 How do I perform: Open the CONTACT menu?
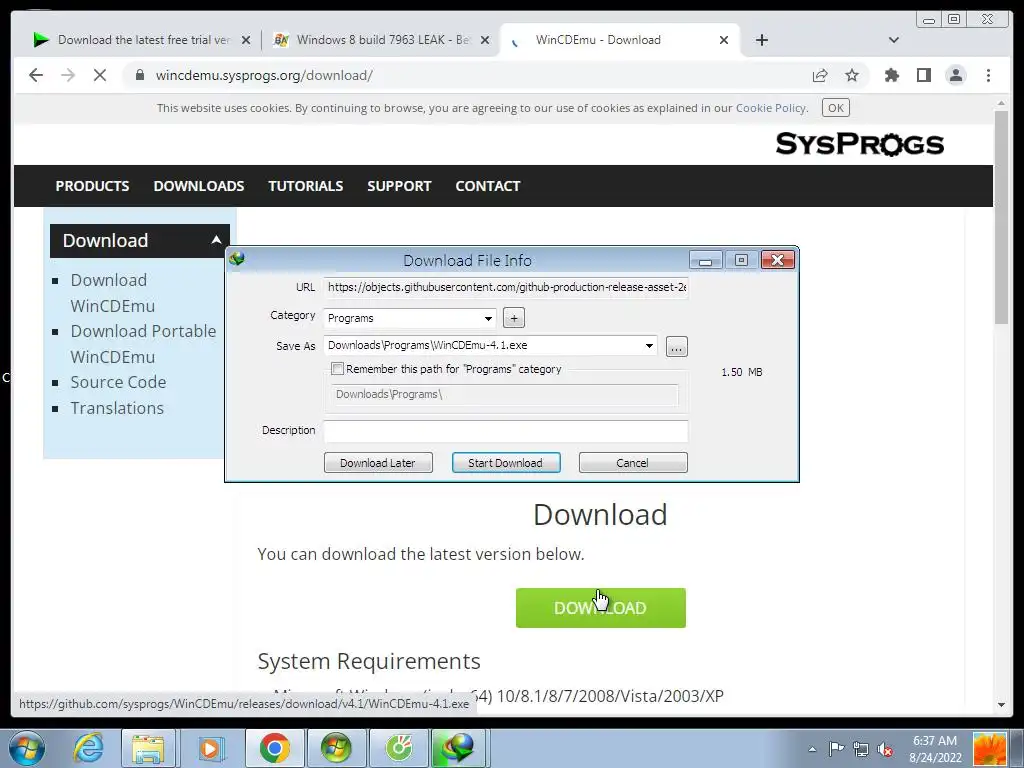(x=488, y=186)
